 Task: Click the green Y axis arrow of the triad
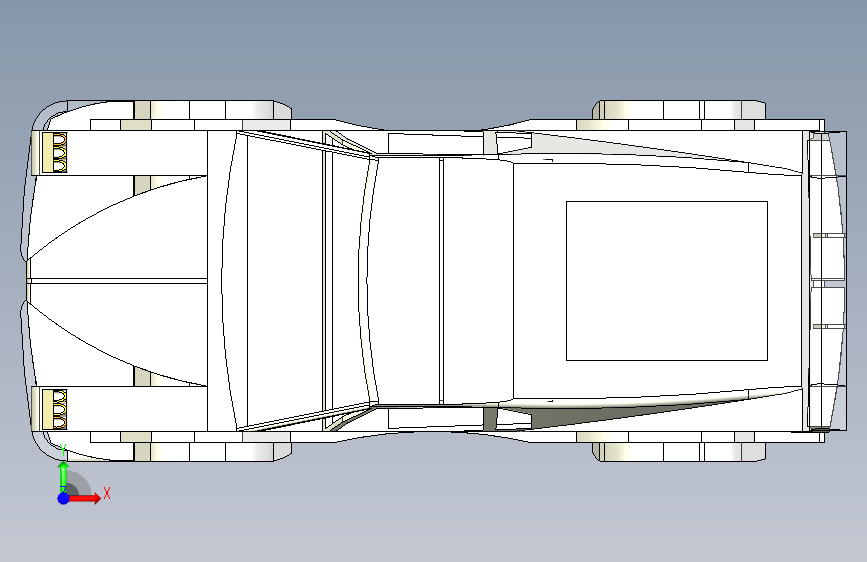[64, 477]
